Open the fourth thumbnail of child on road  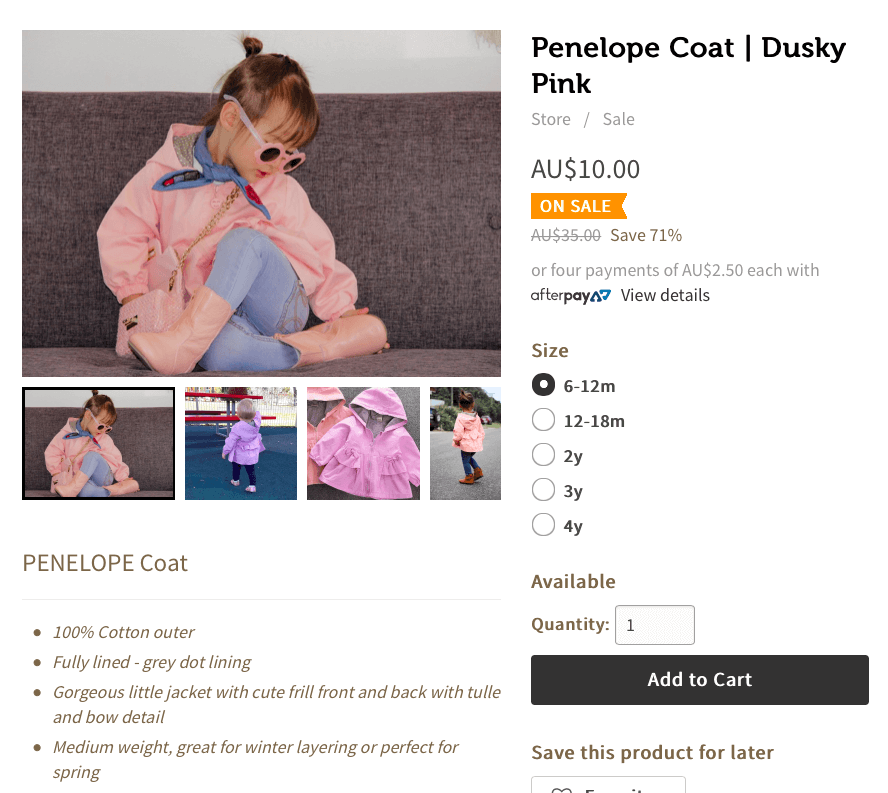point(466,443)
